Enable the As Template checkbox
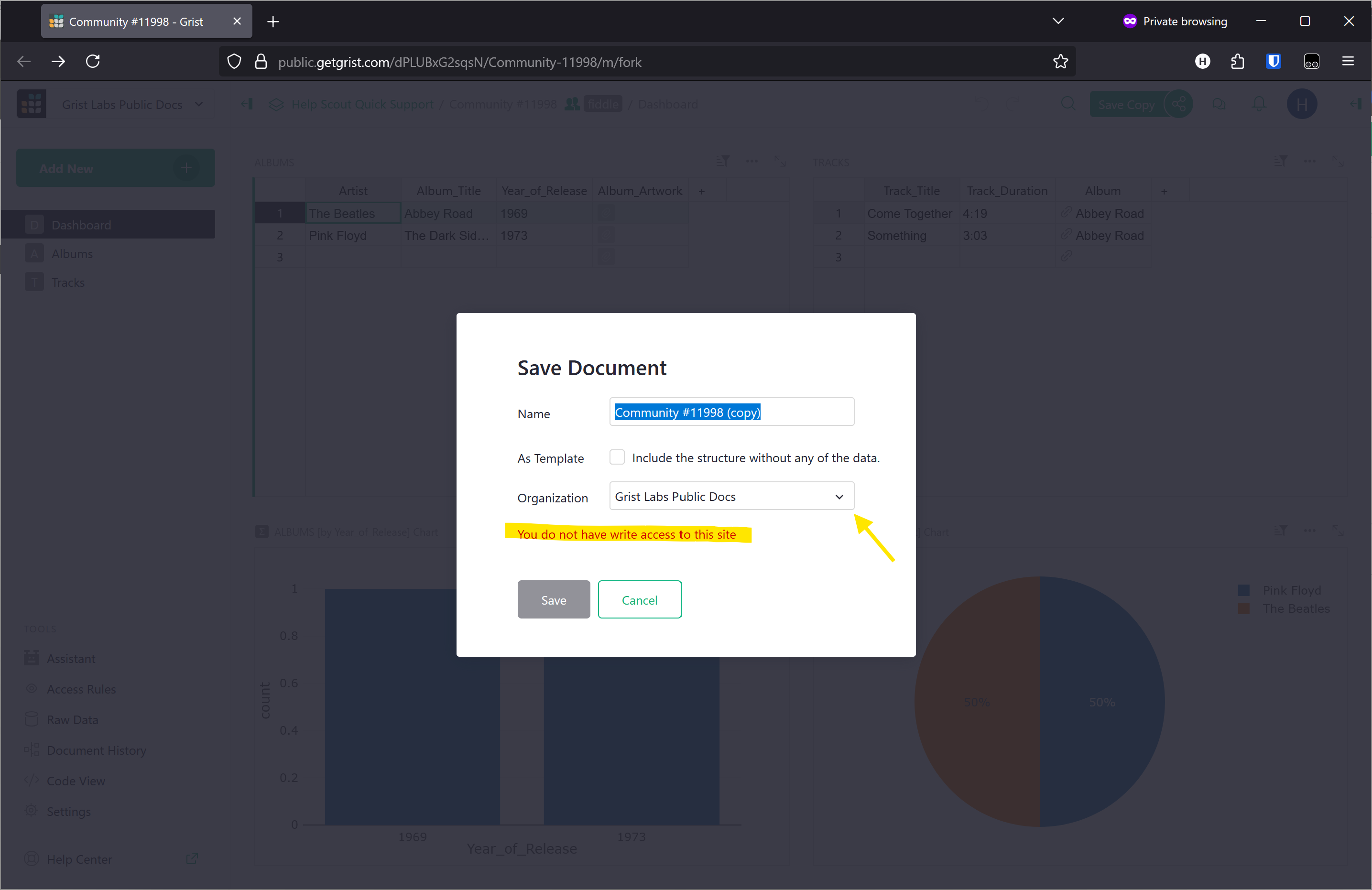The image size is (1372, 890). pos(617,457)
